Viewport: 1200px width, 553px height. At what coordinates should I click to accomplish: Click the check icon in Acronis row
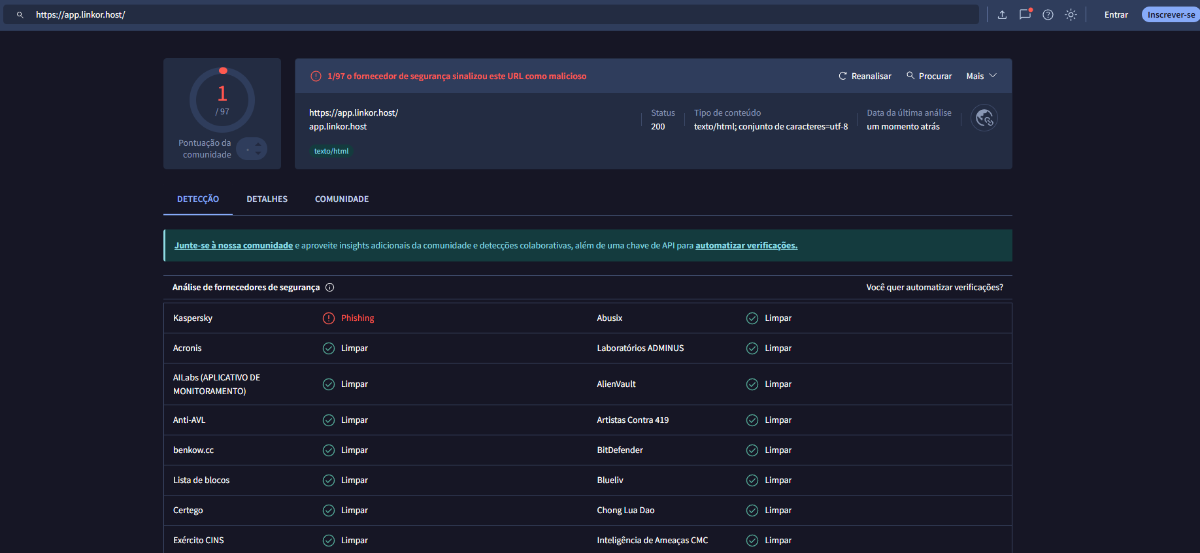[328, 348]
